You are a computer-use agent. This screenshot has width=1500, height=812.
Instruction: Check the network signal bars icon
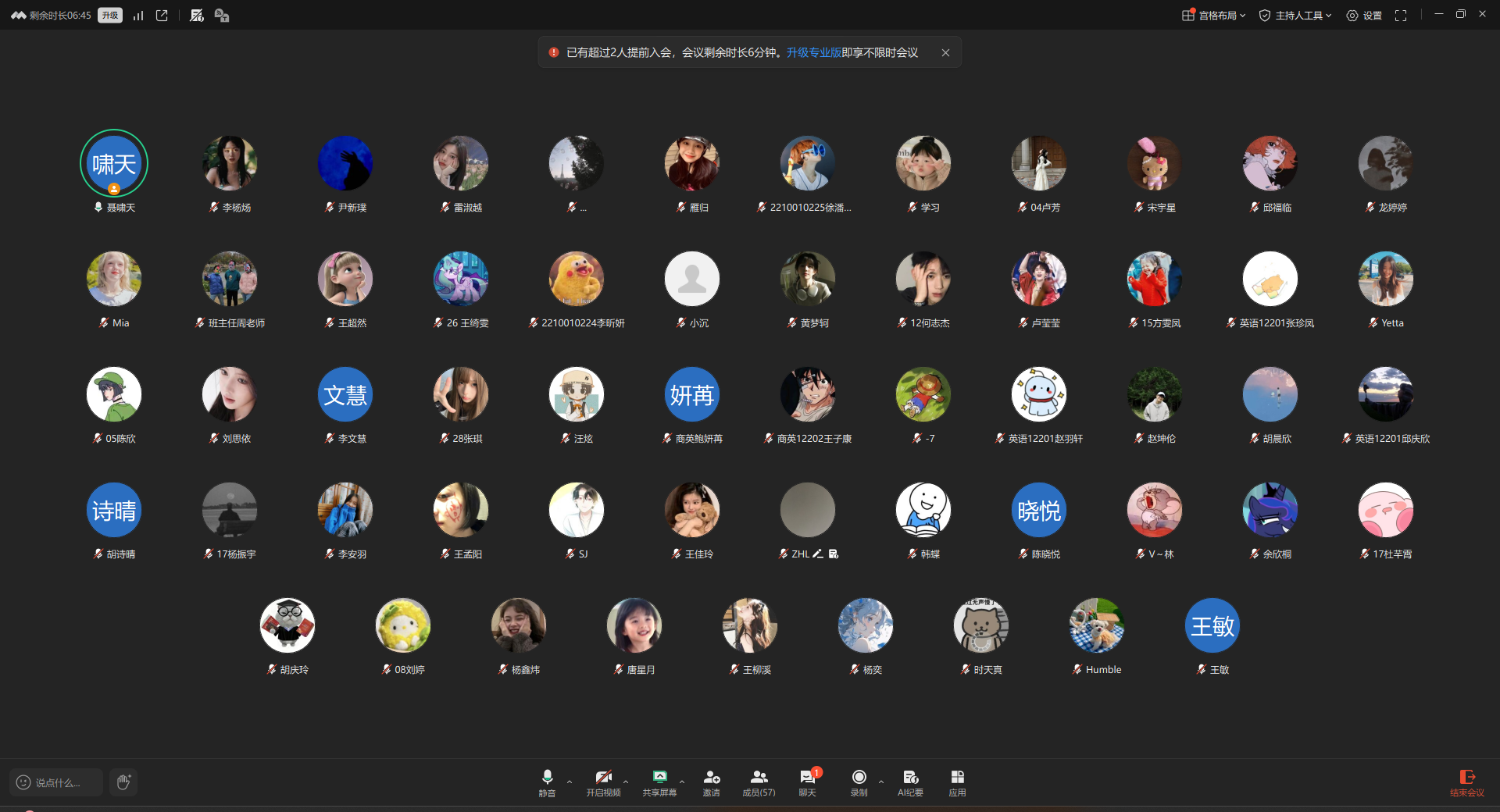coord(138,16)
